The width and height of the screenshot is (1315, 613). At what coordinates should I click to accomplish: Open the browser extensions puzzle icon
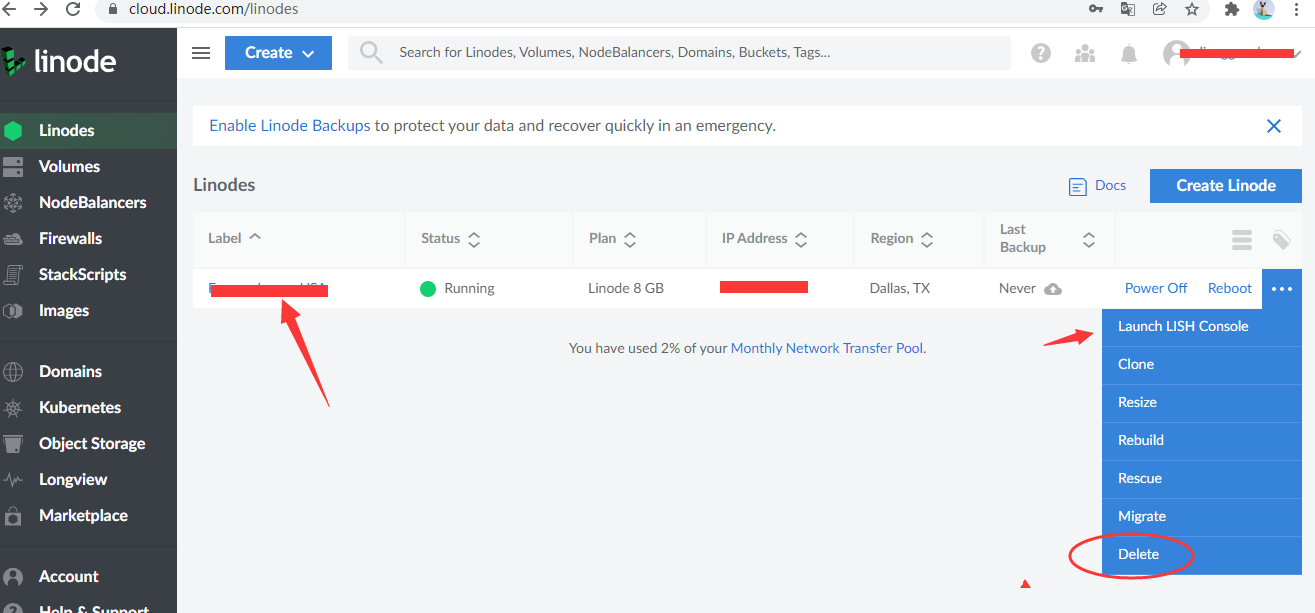(x=1232, y=9)
